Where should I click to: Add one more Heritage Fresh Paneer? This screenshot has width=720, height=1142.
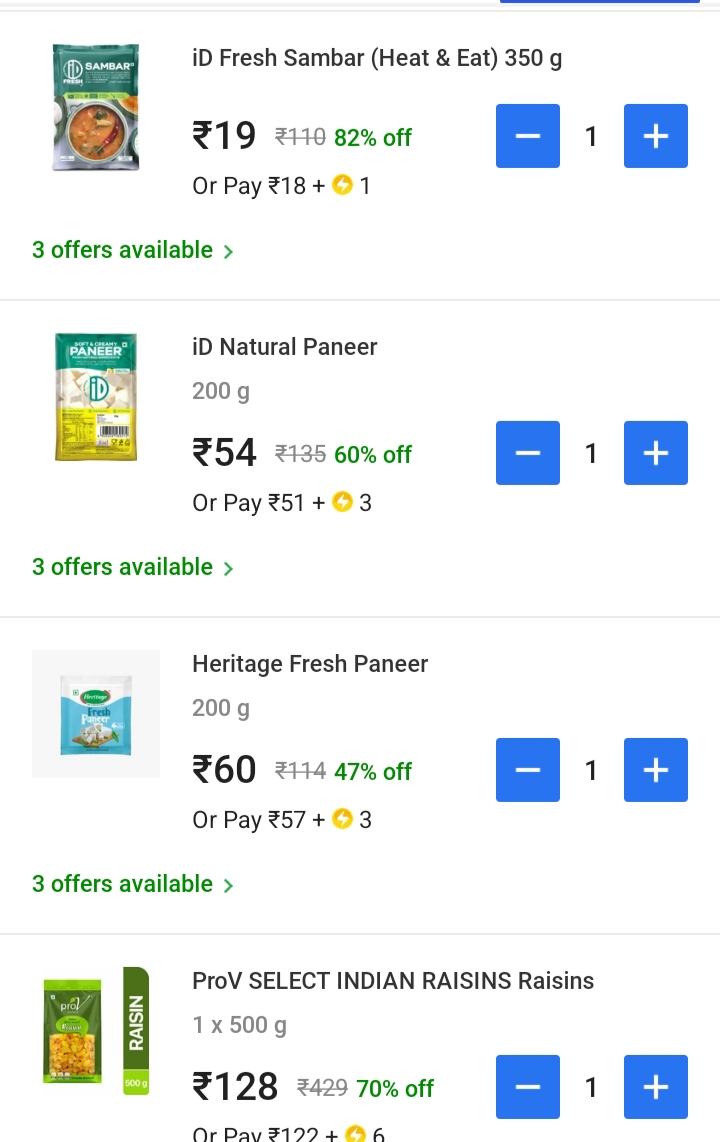[x=655, y=770]
